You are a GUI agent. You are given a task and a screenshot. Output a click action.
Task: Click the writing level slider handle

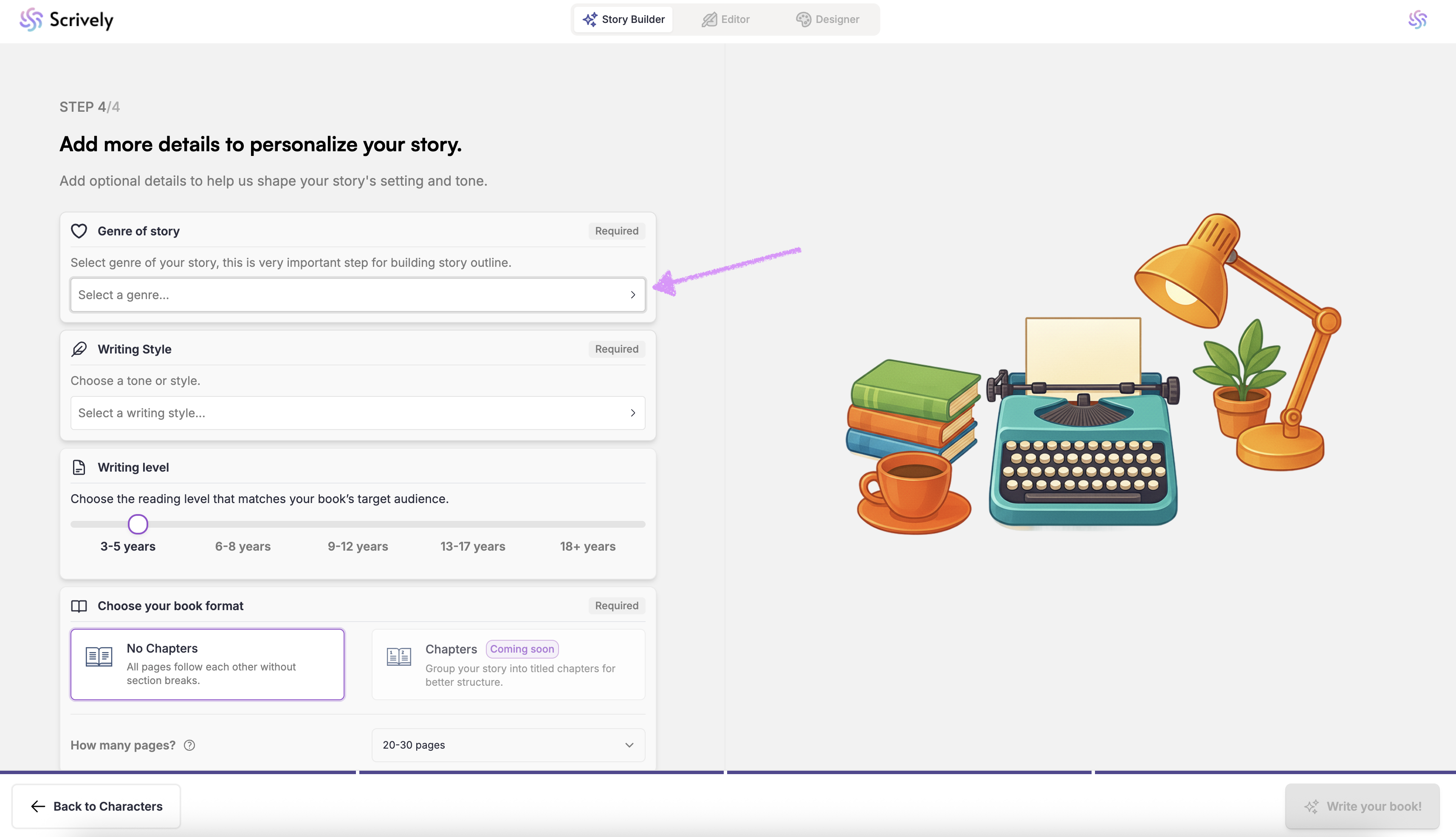pos(138,524)
